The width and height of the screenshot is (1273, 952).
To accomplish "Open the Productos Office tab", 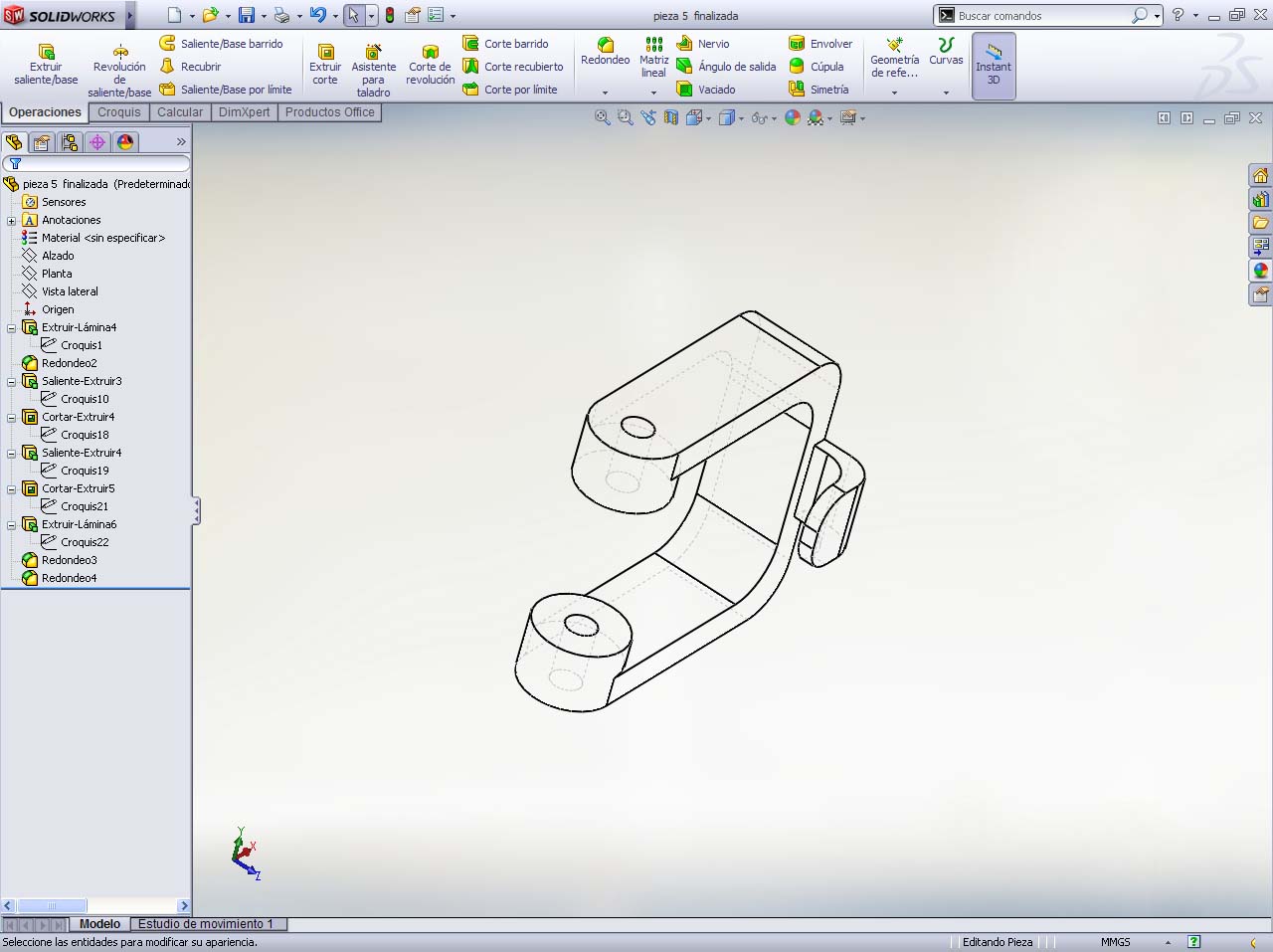I will click(330, 112).
